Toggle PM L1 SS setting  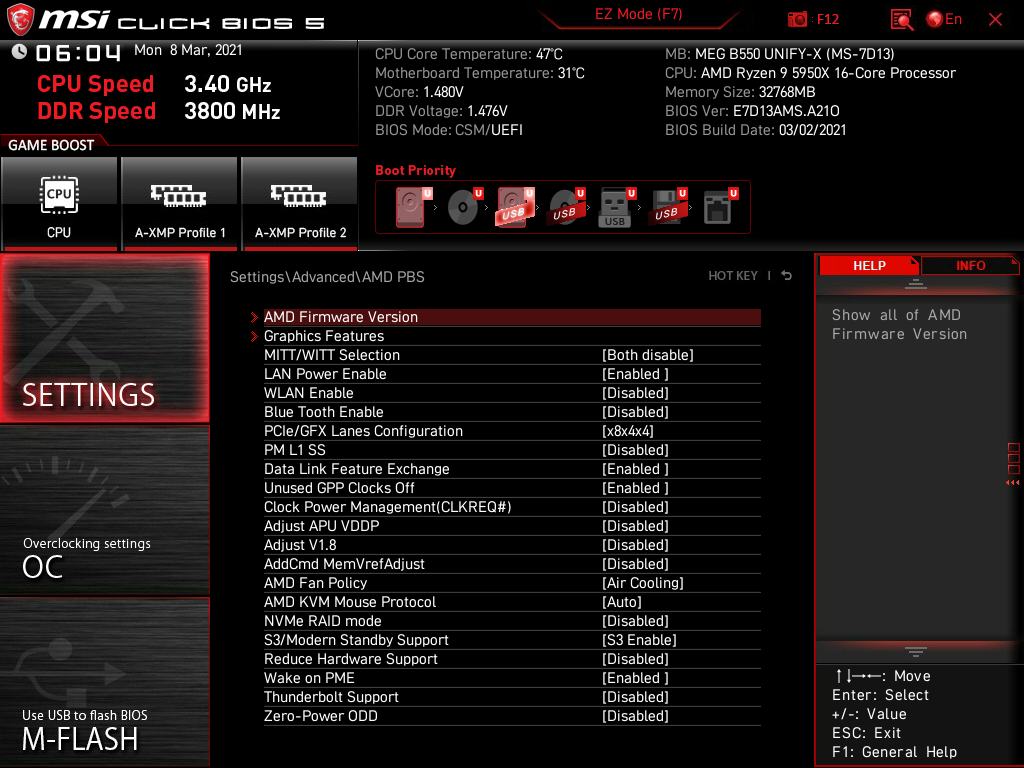[x=512, y=449]
